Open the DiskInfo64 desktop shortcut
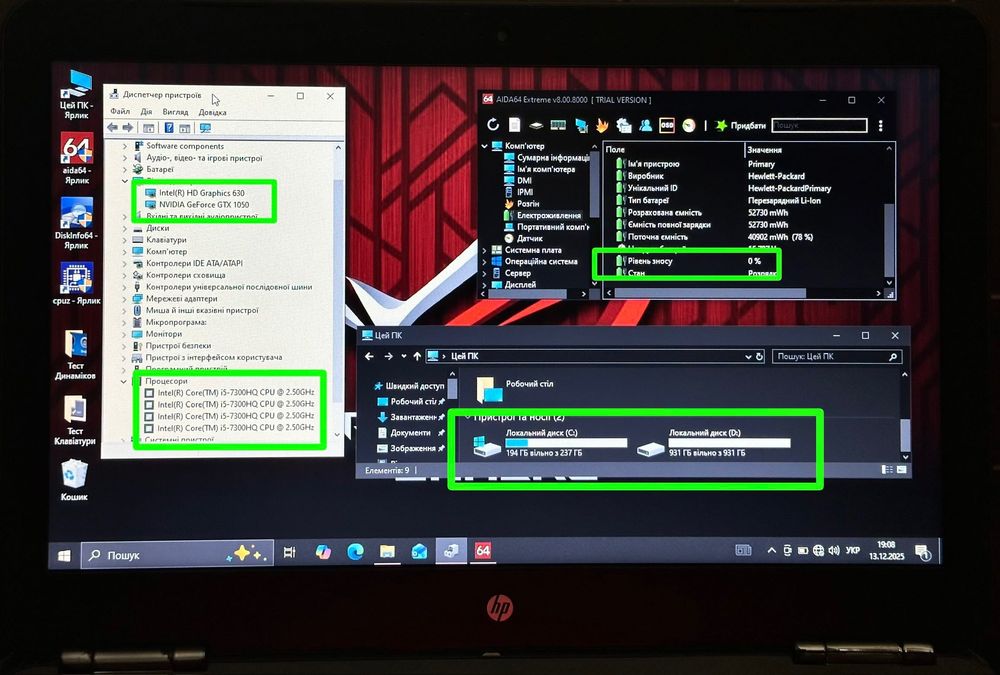Viewport: 1000px width, 675px height. [x=77, y=223]
